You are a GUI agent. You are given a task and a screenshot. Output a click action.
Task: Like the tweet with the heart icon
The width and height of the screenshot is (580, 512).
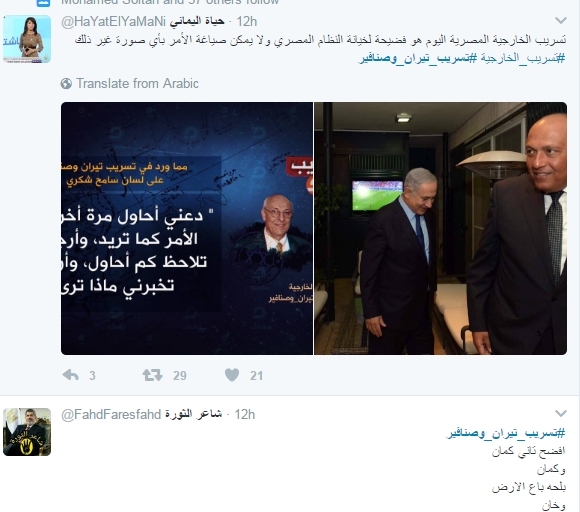[232, 375]
